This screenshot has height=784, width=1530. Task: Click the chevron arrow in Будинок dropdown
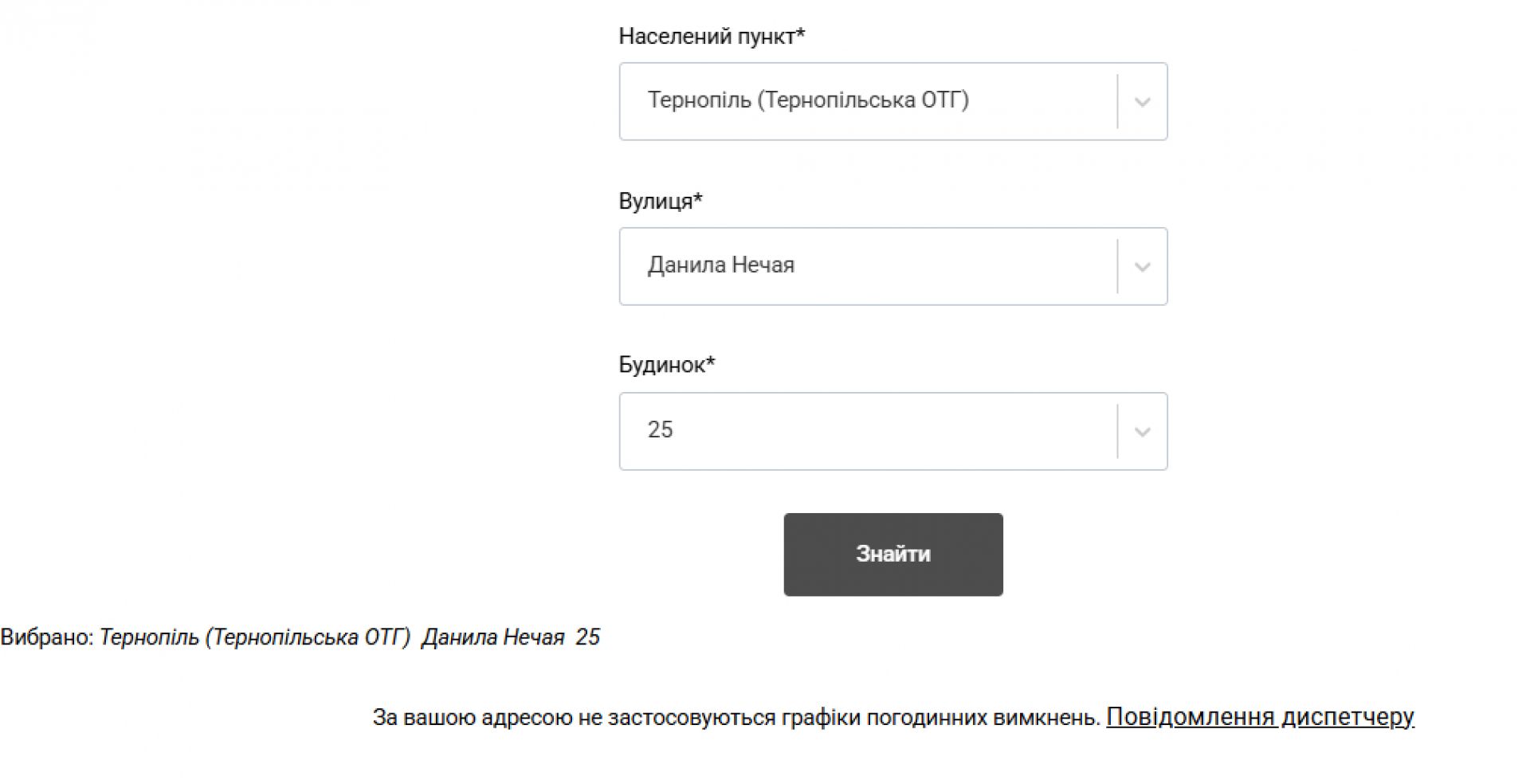click(x=1142, y=432)
